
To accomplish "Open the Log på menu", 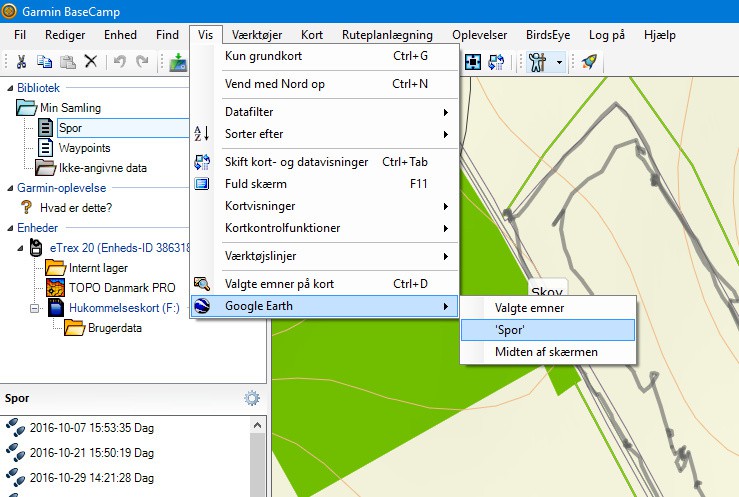I will click(x=607, y=35).
